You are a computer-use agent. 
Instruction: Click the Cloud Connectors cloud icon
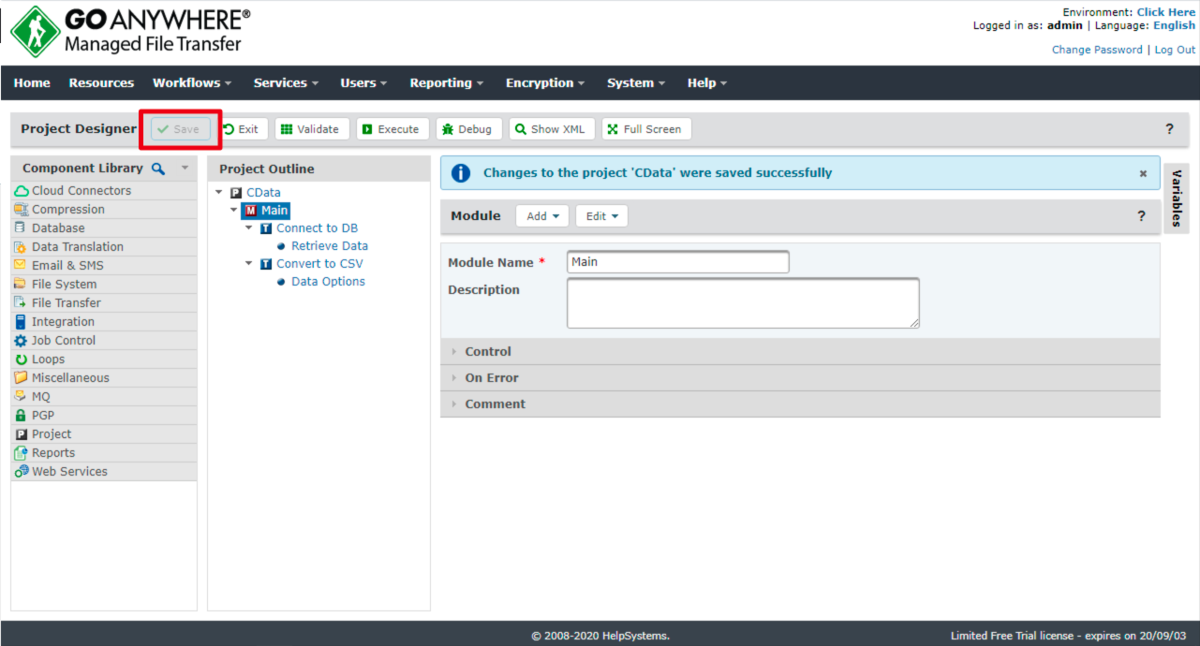(x=21, y=191)
